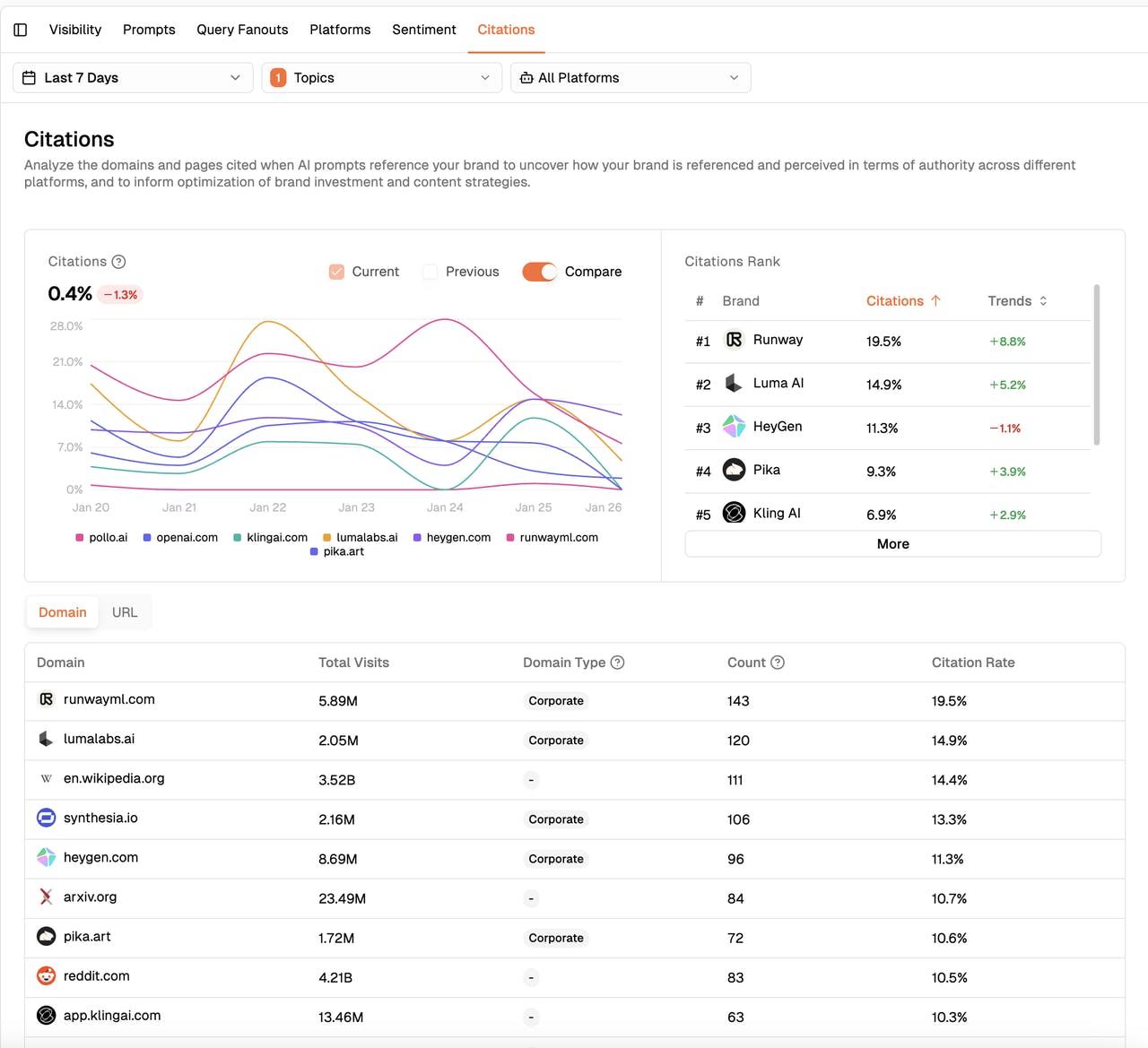Open Domain Type help icon
The height and width of the screenshot is (1048, 1148).
617,663
